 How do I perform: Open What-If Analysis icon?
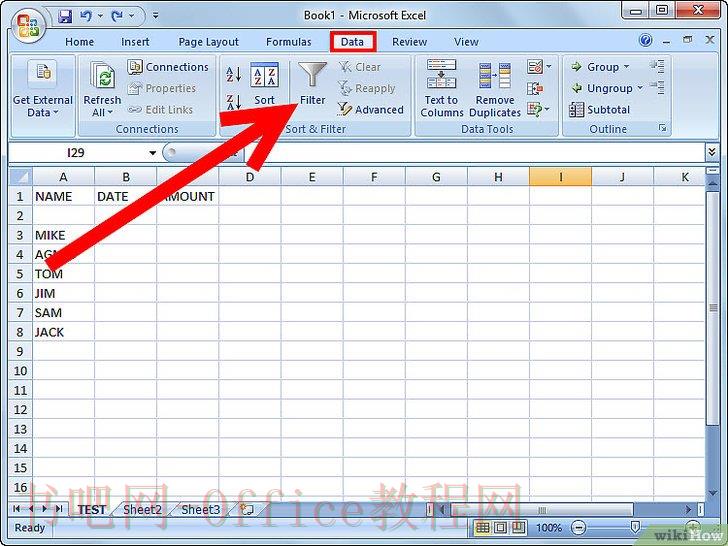pos(534,110)
